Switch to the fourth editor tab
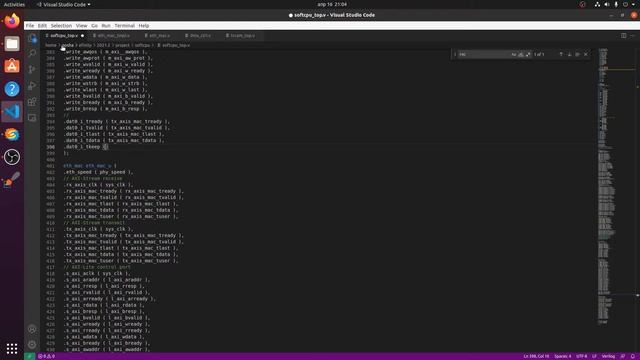 [x=200, y=36]
